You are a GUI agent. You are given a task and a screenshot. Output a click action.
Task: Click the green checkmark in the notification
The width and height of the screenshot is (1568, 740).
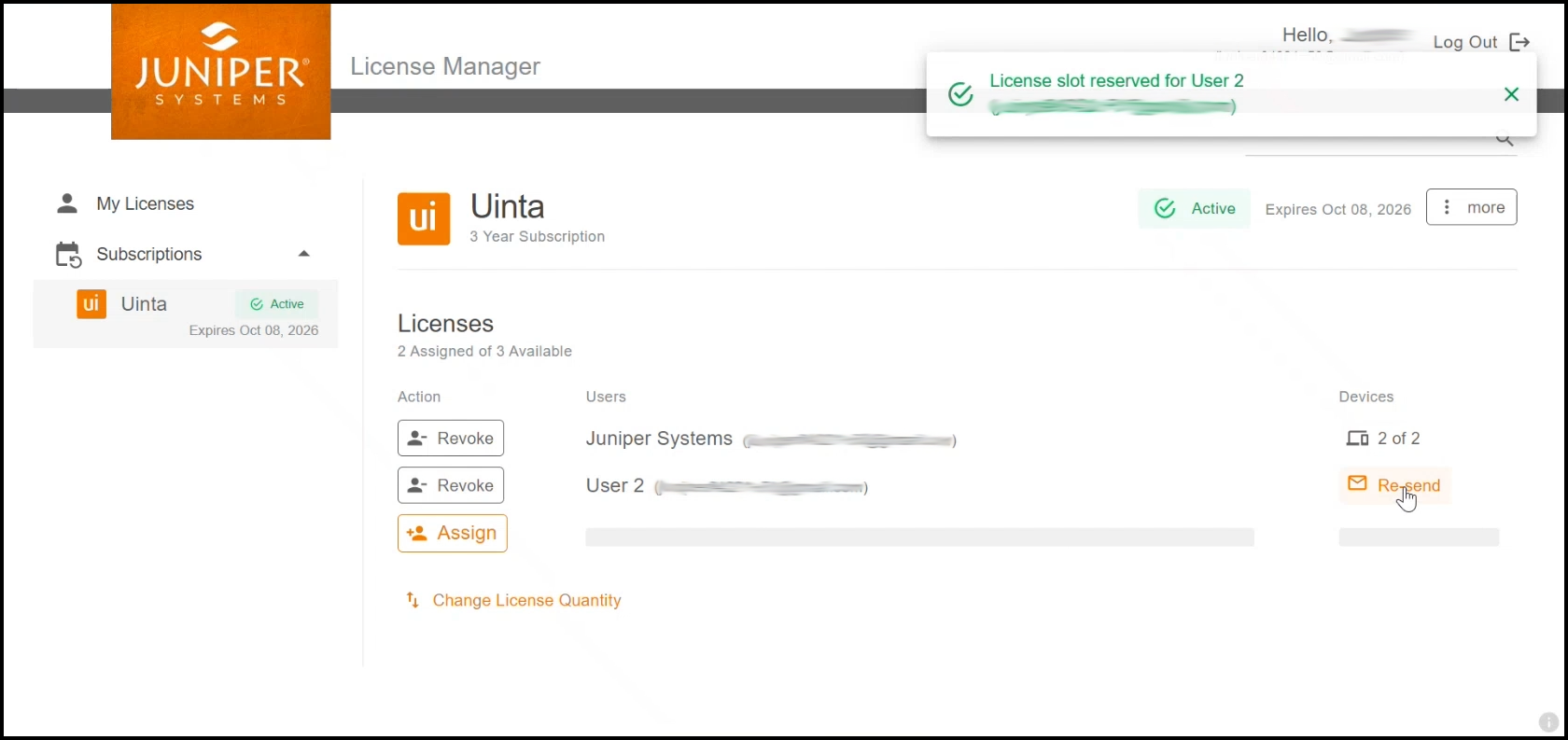(960, 94)
